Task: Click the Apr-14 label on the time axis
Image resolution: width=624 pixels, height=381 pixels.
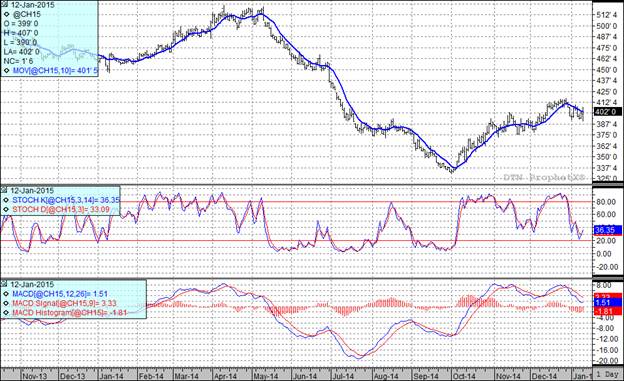Action: (225, 376)
